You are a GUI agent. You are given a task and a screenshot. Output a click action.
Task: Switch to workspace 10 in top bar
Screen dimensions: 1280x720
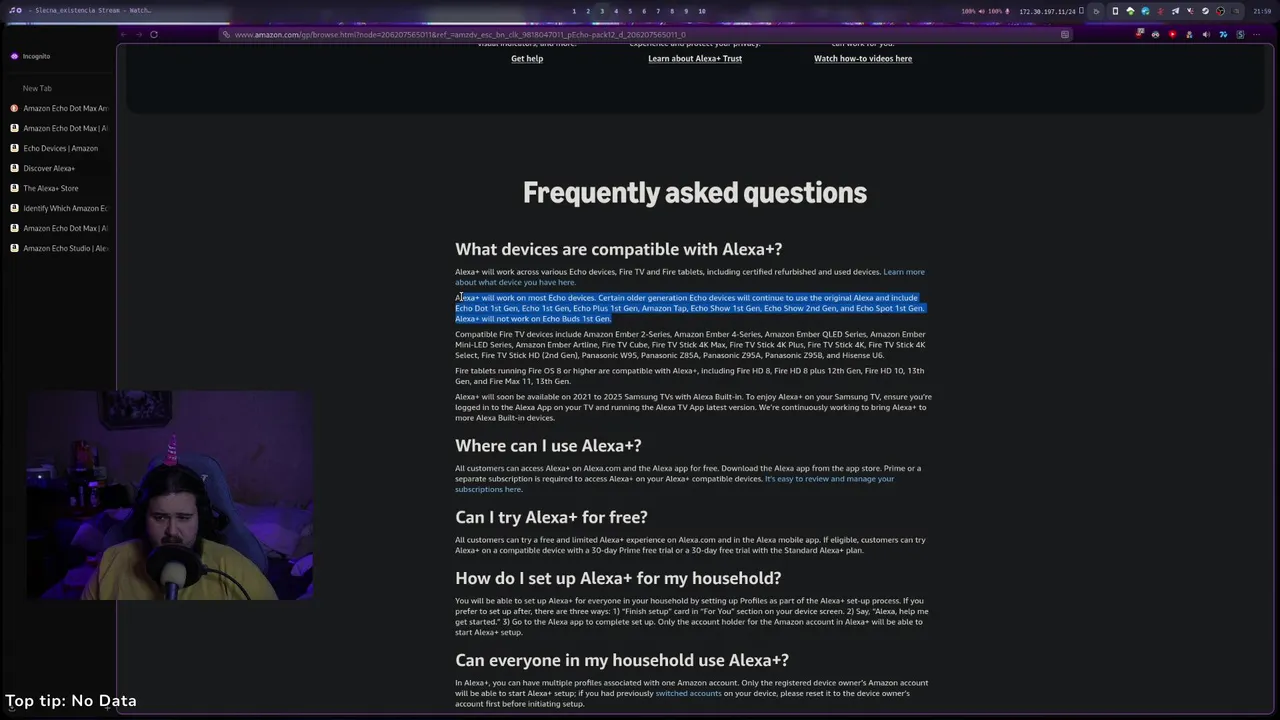701,11
